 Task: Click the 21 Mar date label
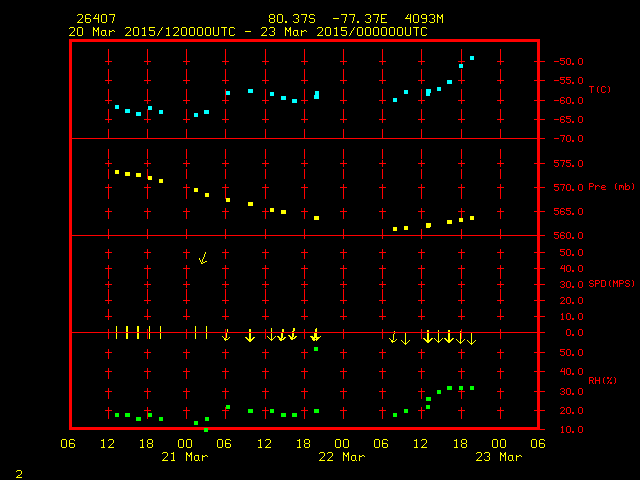point(185,457)
